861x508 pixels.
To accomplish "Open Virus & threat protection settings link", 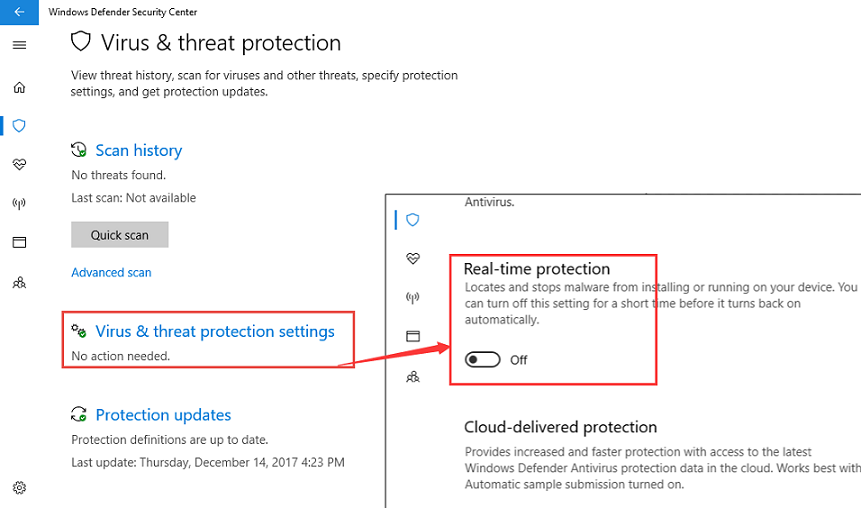I will [x=215, y=332].
